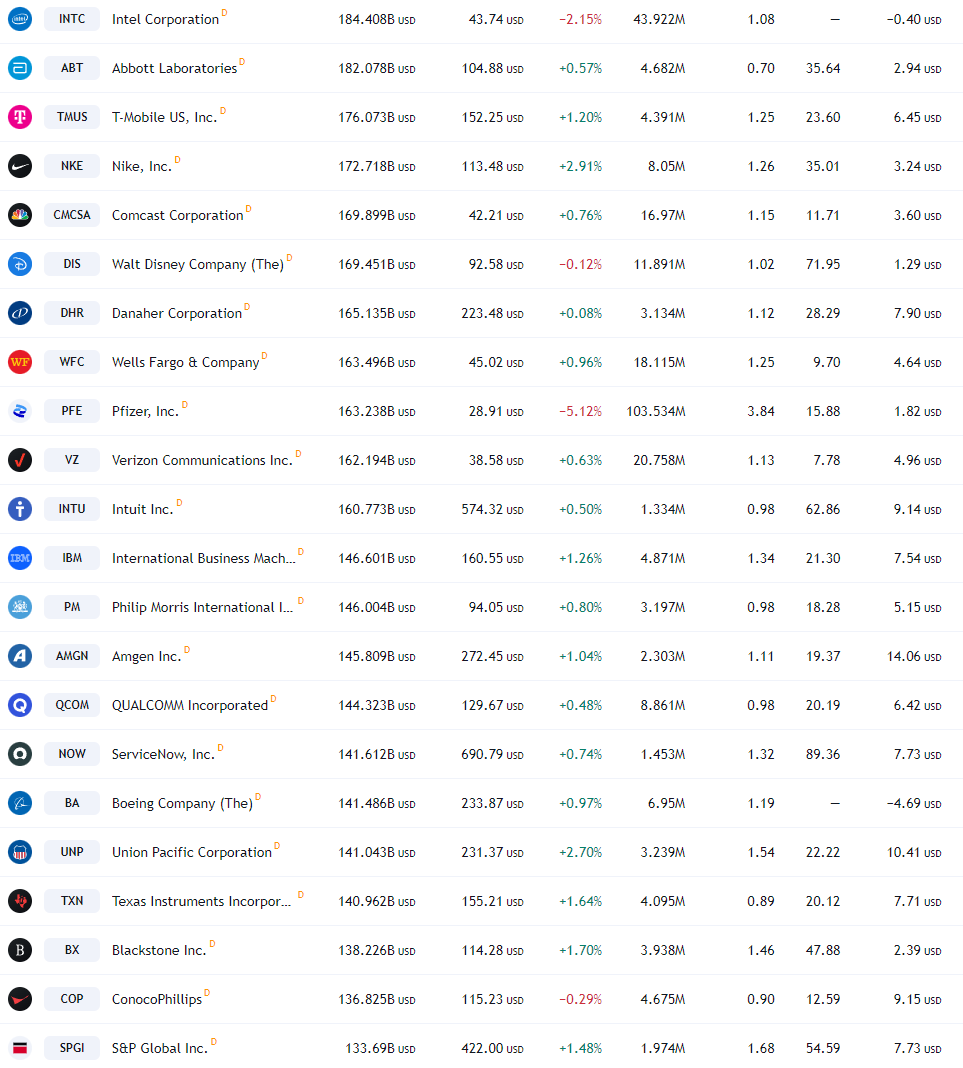The height and width of the screenshot is (1068, 963).
Task: Click Texas Instruments price 155.21 USD
Action: 492,902
